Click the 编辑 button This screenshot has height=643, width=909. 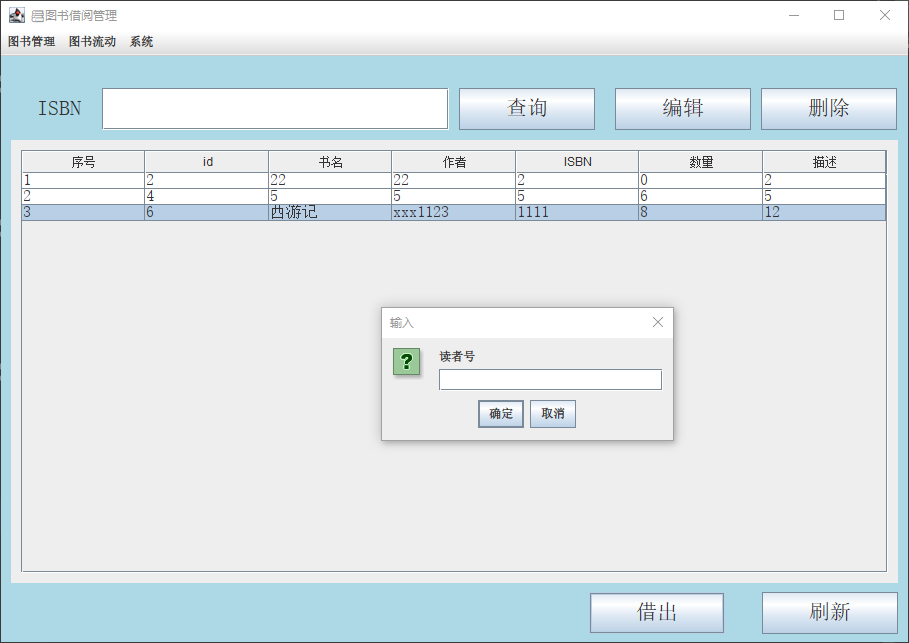pyautogui.click(x=683, y=108)
